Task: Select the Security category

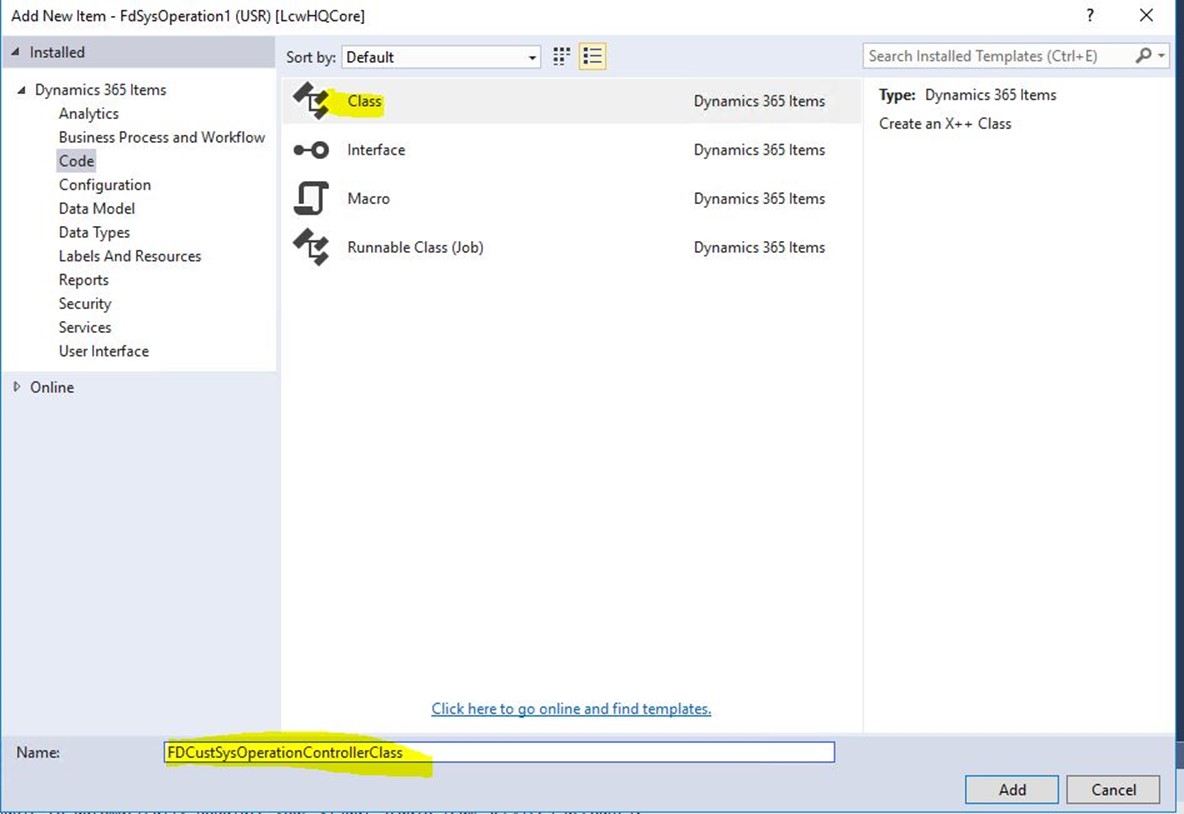Action: click(x=85, y=304)
